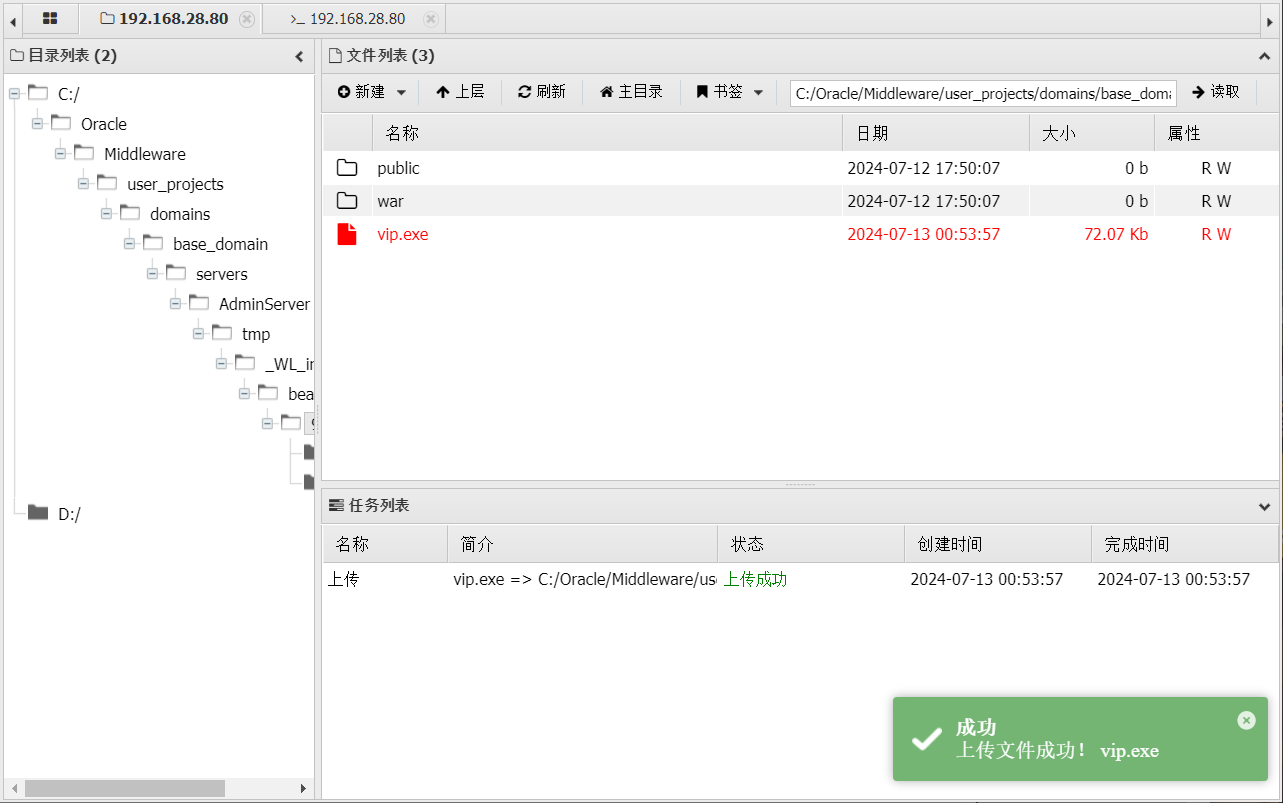Open the home grid icon tab
This screenshot has height=803, width=1283.
(x=49, y=19)
